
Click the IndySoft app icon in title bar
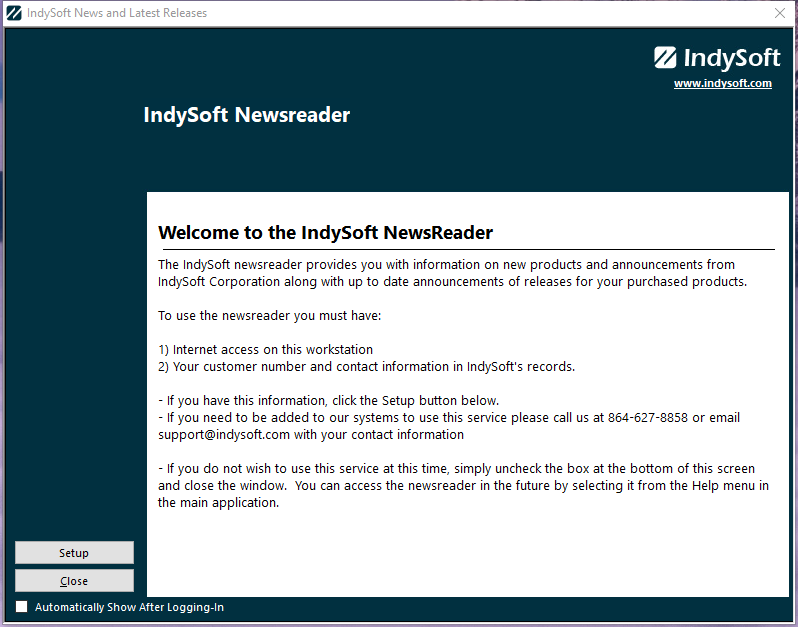(x=14, y=13)
